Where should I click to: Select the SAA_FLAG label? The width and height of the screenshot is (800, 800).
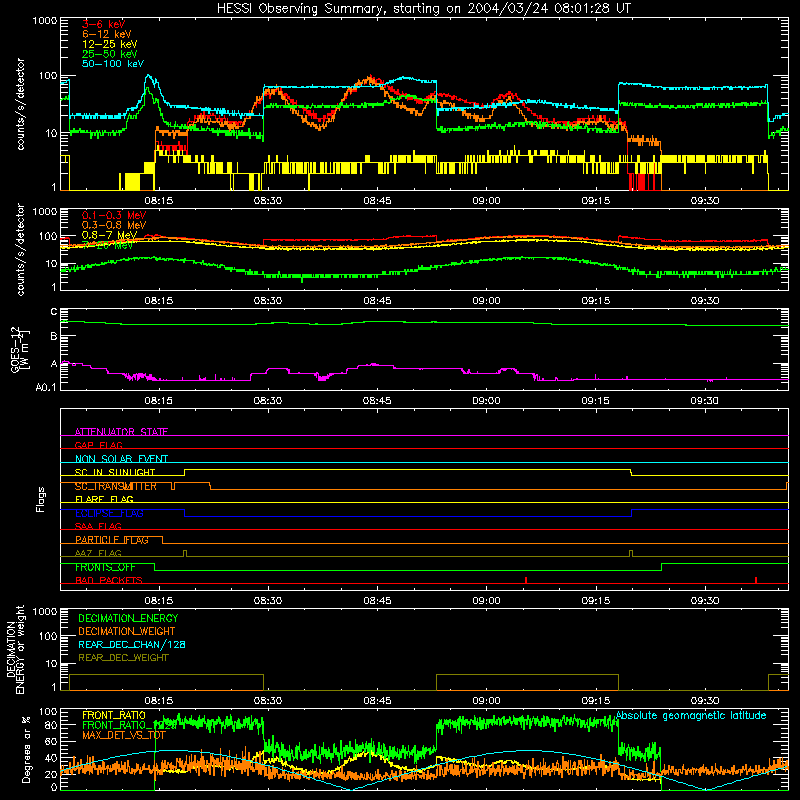pos(98,526)
